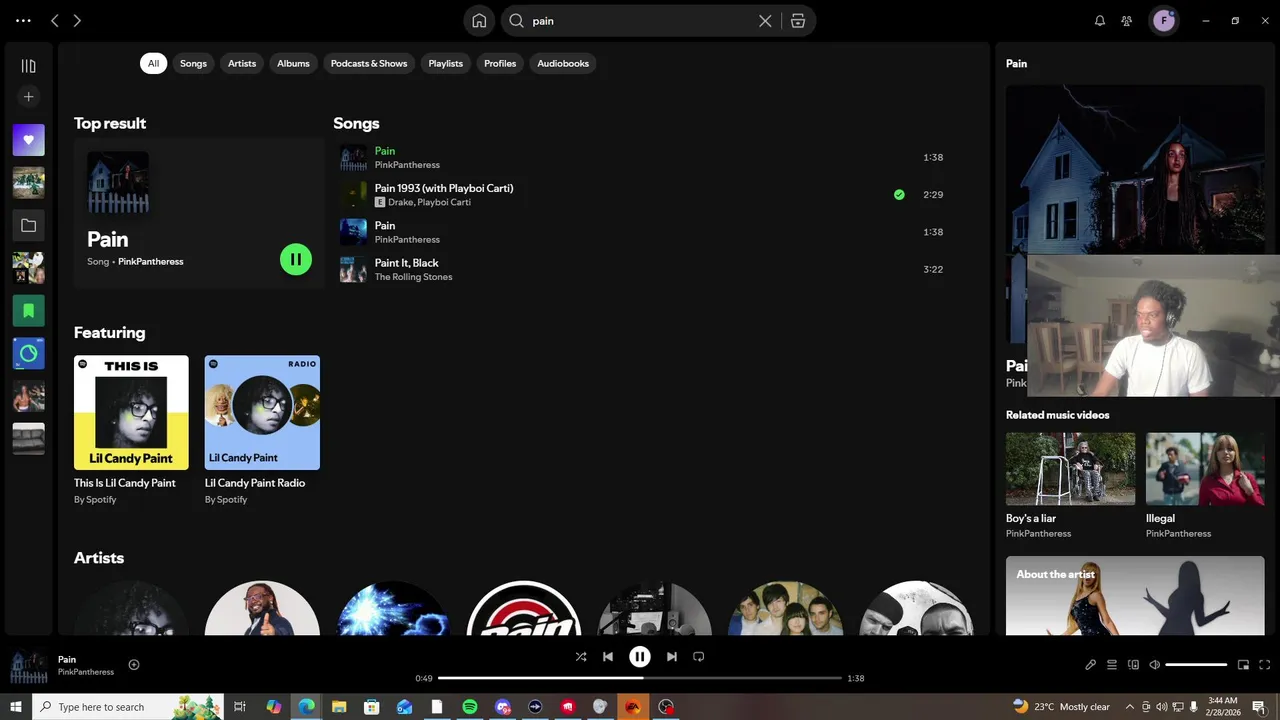Open the About the artist card

[x=1135, y=596]
